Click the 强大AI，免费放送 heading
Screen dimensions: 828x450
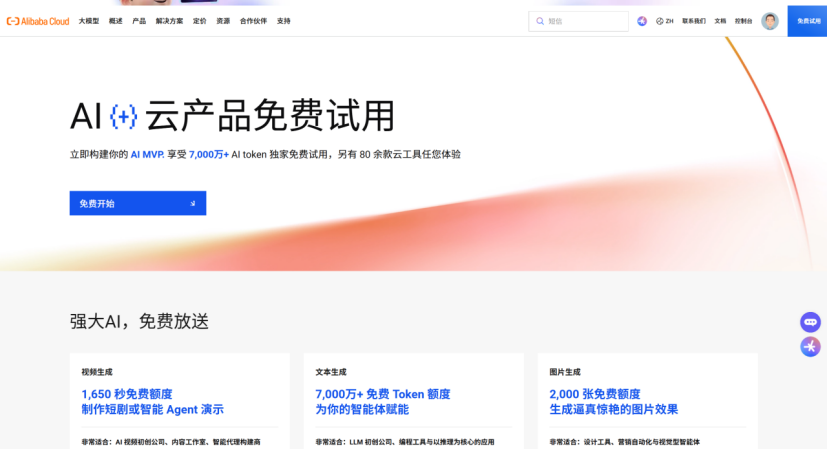coord(139,321)
